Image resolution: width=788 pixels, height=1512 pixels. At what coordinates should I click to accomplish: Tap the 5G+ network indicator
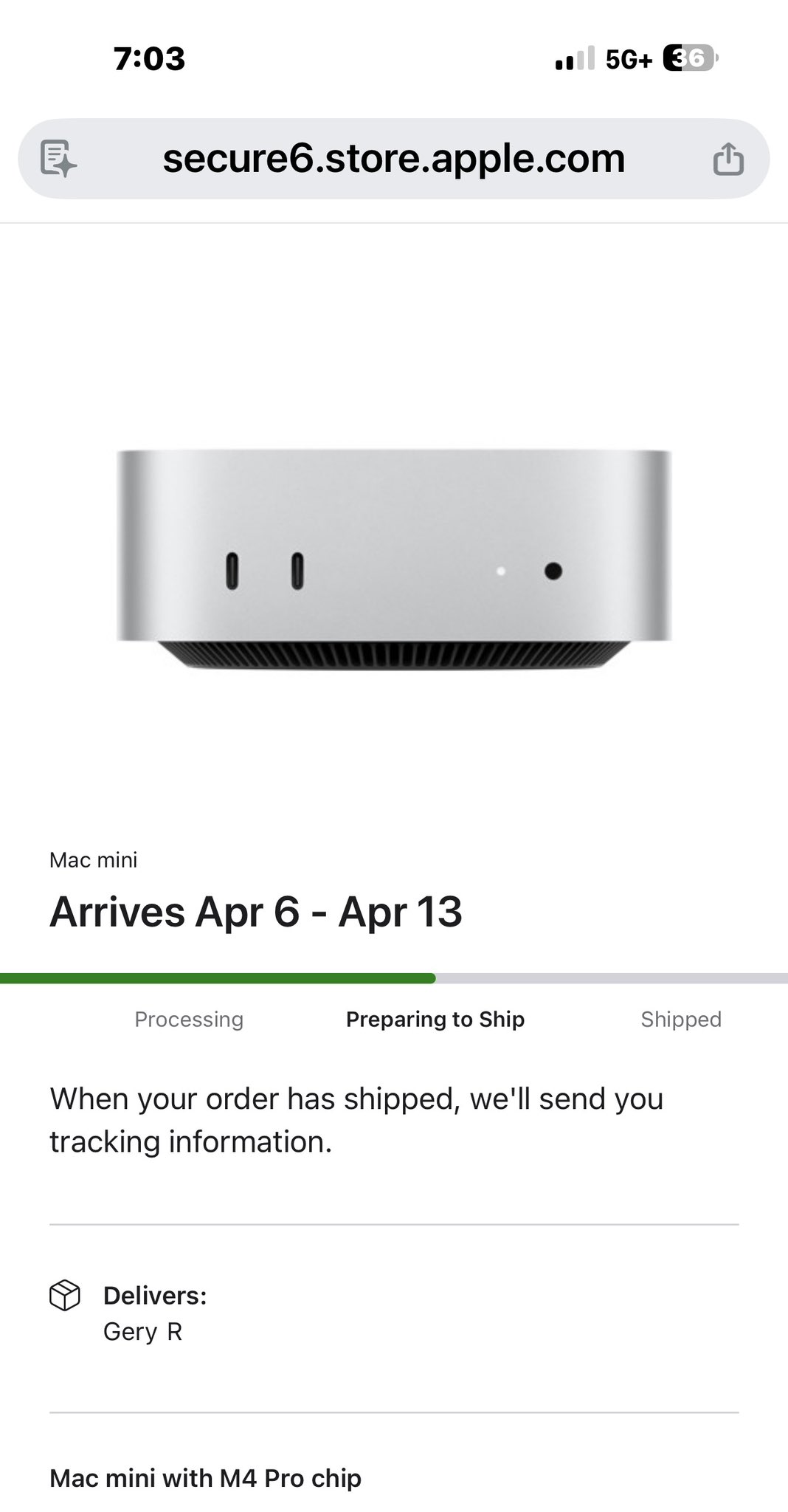[629, 59]
